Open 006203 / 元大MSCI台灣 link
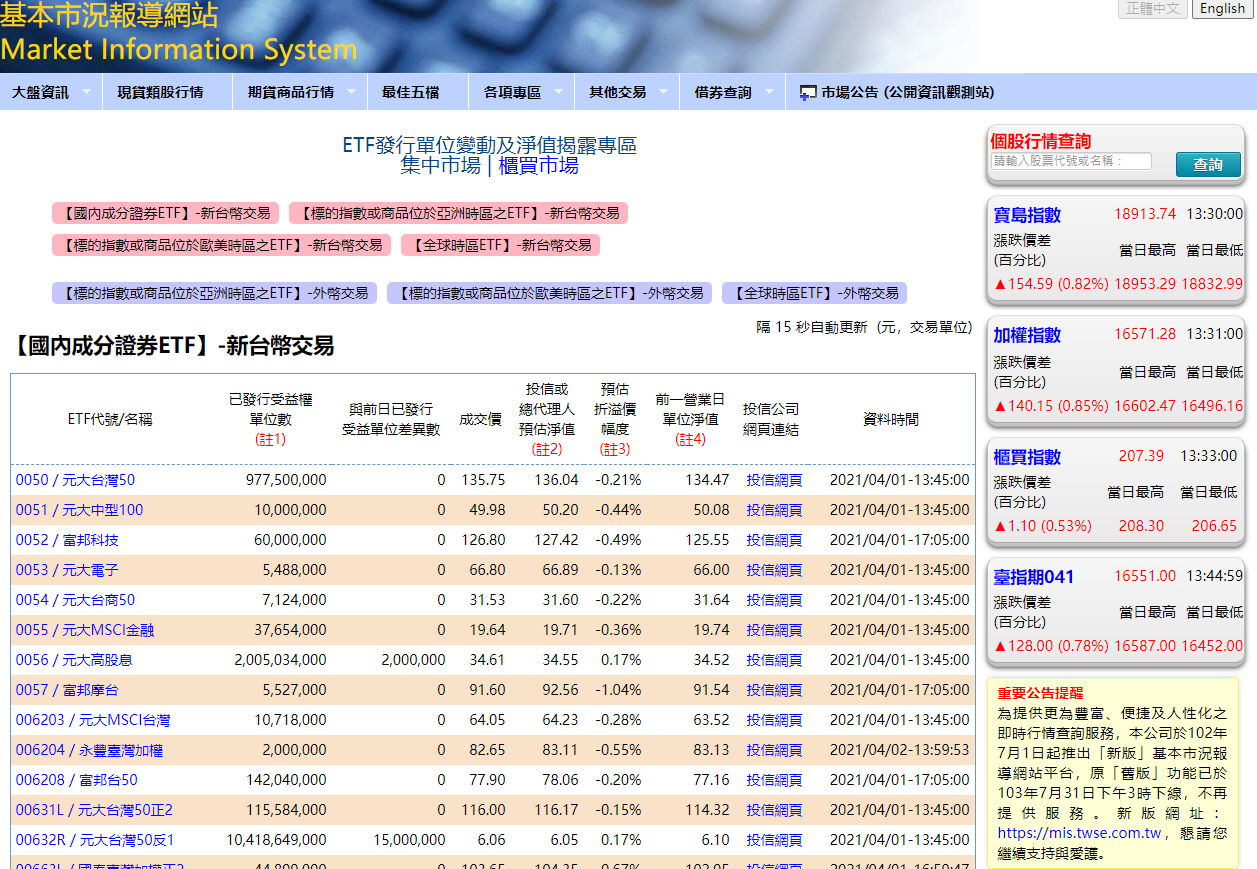Viewport: 1257px width, 869px height. (93, 720)
